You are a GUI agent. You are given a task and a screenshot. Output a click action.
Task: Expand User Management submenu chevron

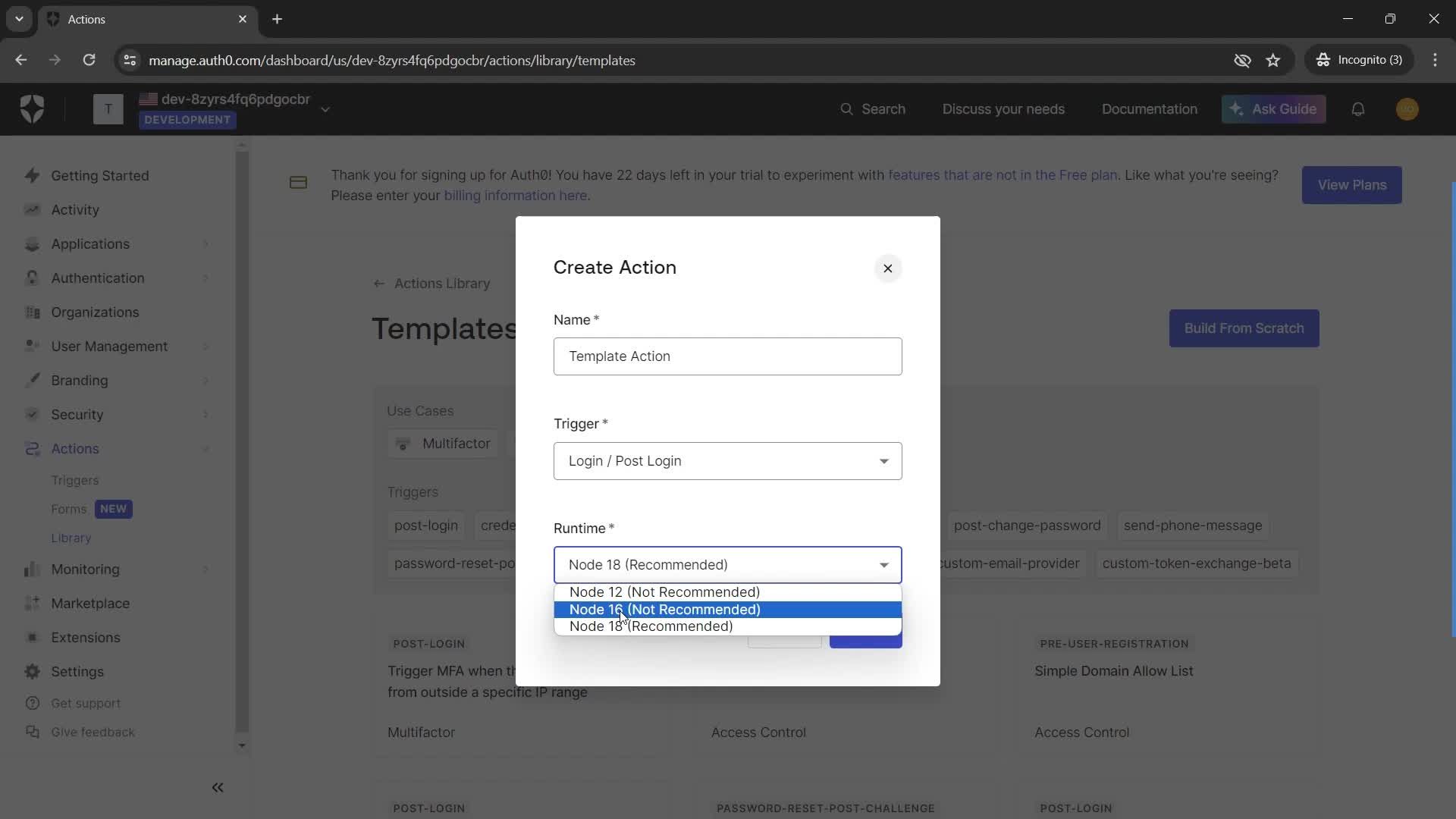(206, 347)
